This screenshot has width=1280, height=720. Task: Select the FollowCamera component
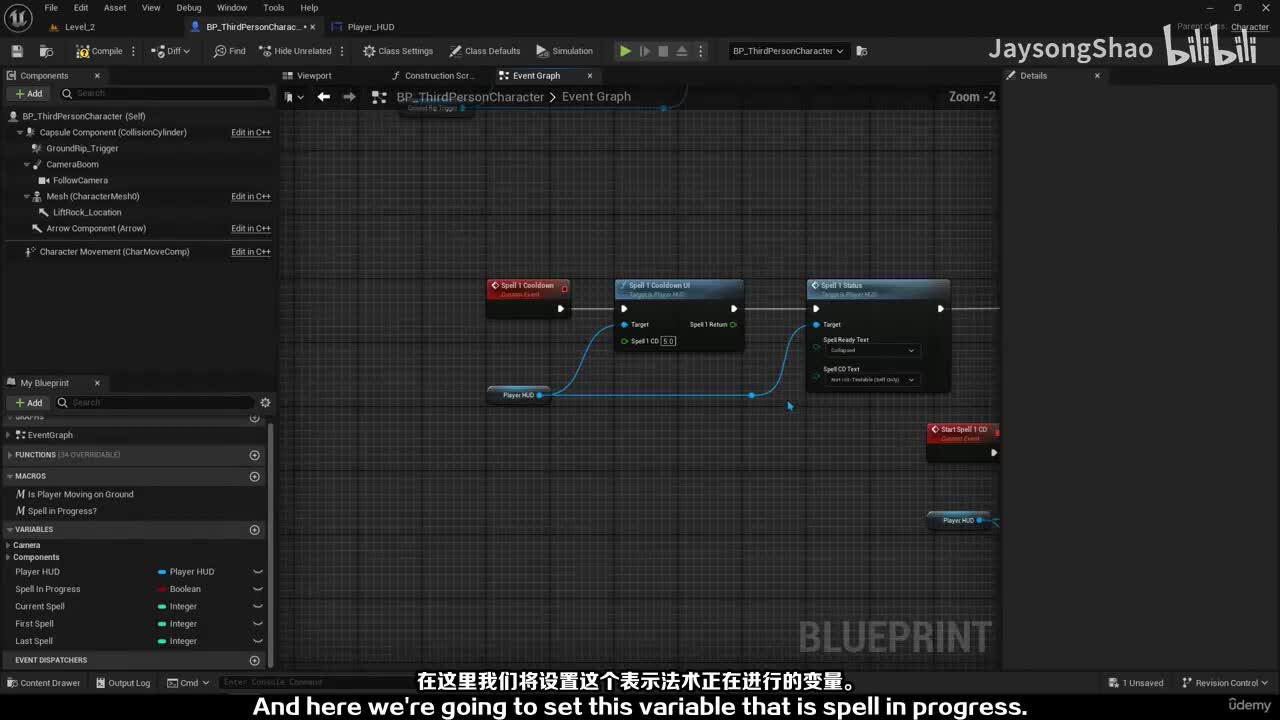point(80,180)
